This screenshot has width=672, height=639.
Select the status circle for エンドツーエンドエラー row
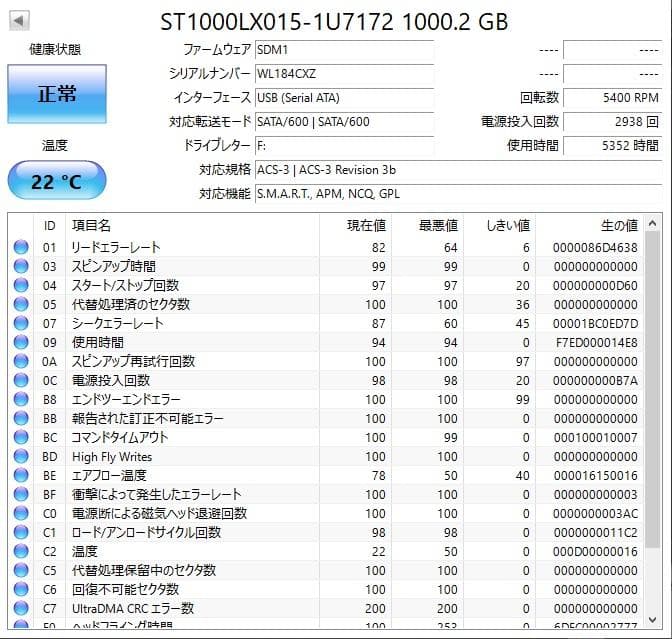coord(21,399)
